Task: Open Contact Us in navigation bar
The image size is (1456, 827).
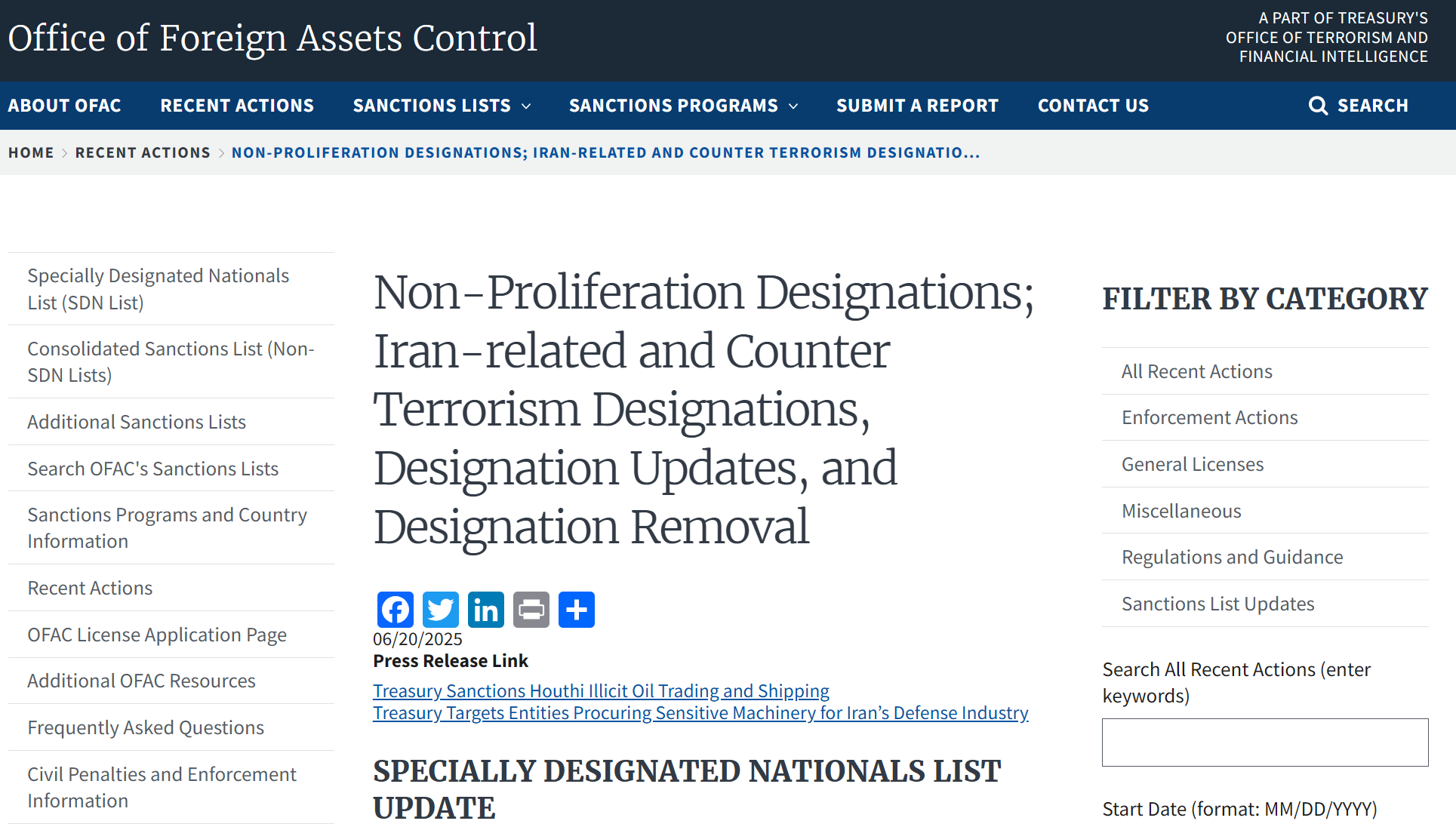Action: [1093, 106]
